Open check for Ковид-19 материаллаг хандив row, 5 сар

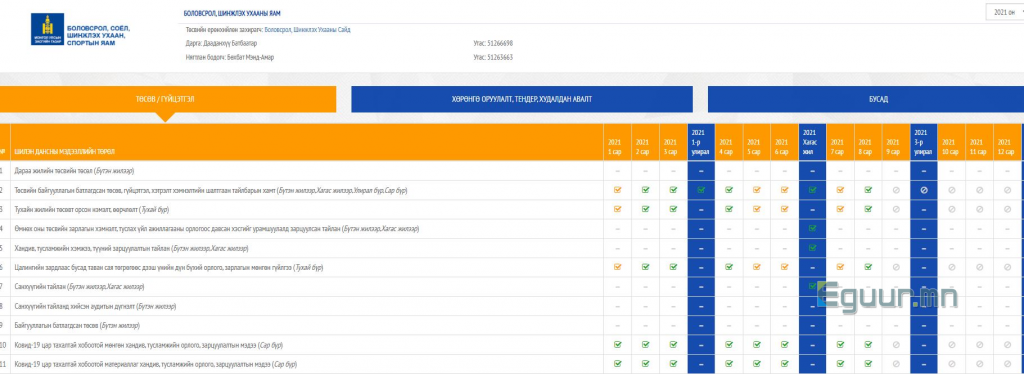(757, 364)
